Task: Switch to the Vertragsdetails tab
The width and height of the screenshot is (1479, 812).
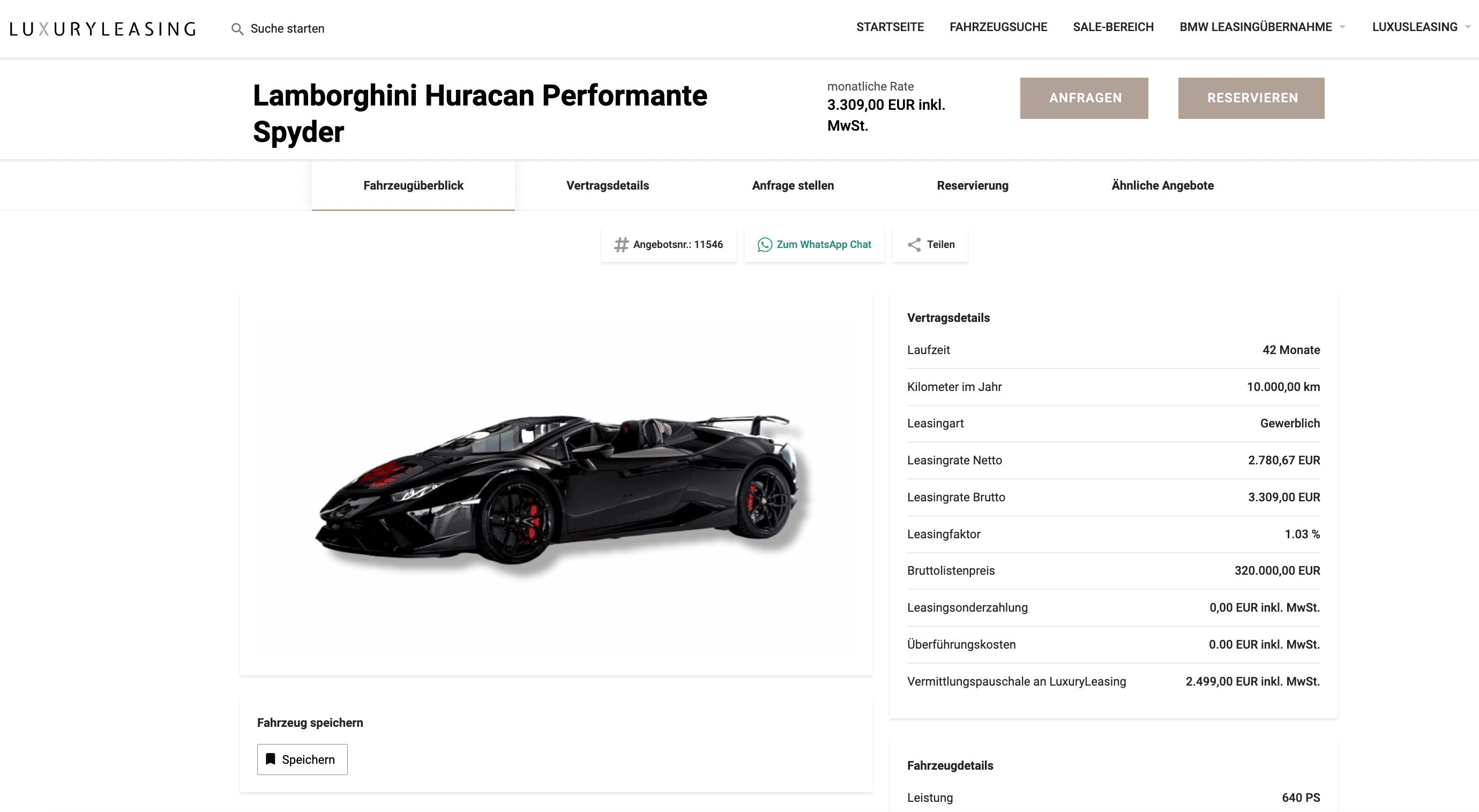Action: pyautogui.click(x=608, y=185)
